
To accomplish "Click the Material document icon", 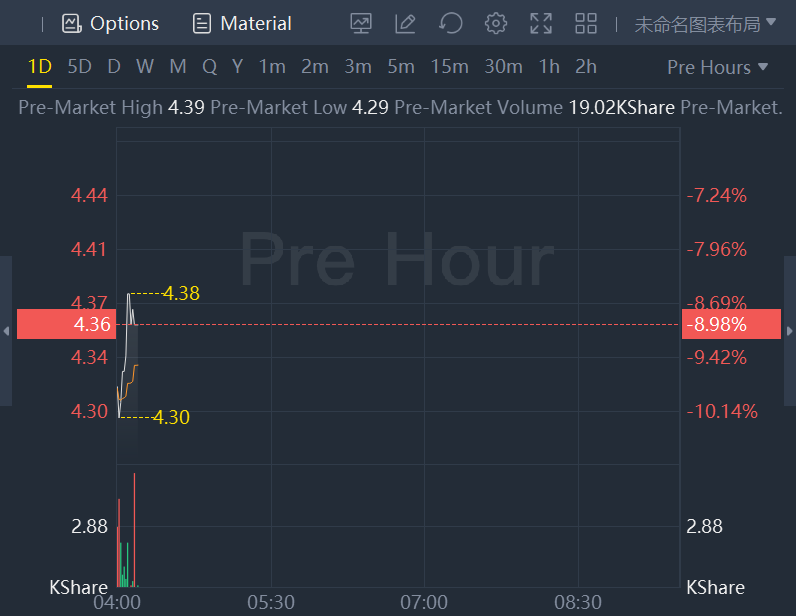I will tap(202, 23).
